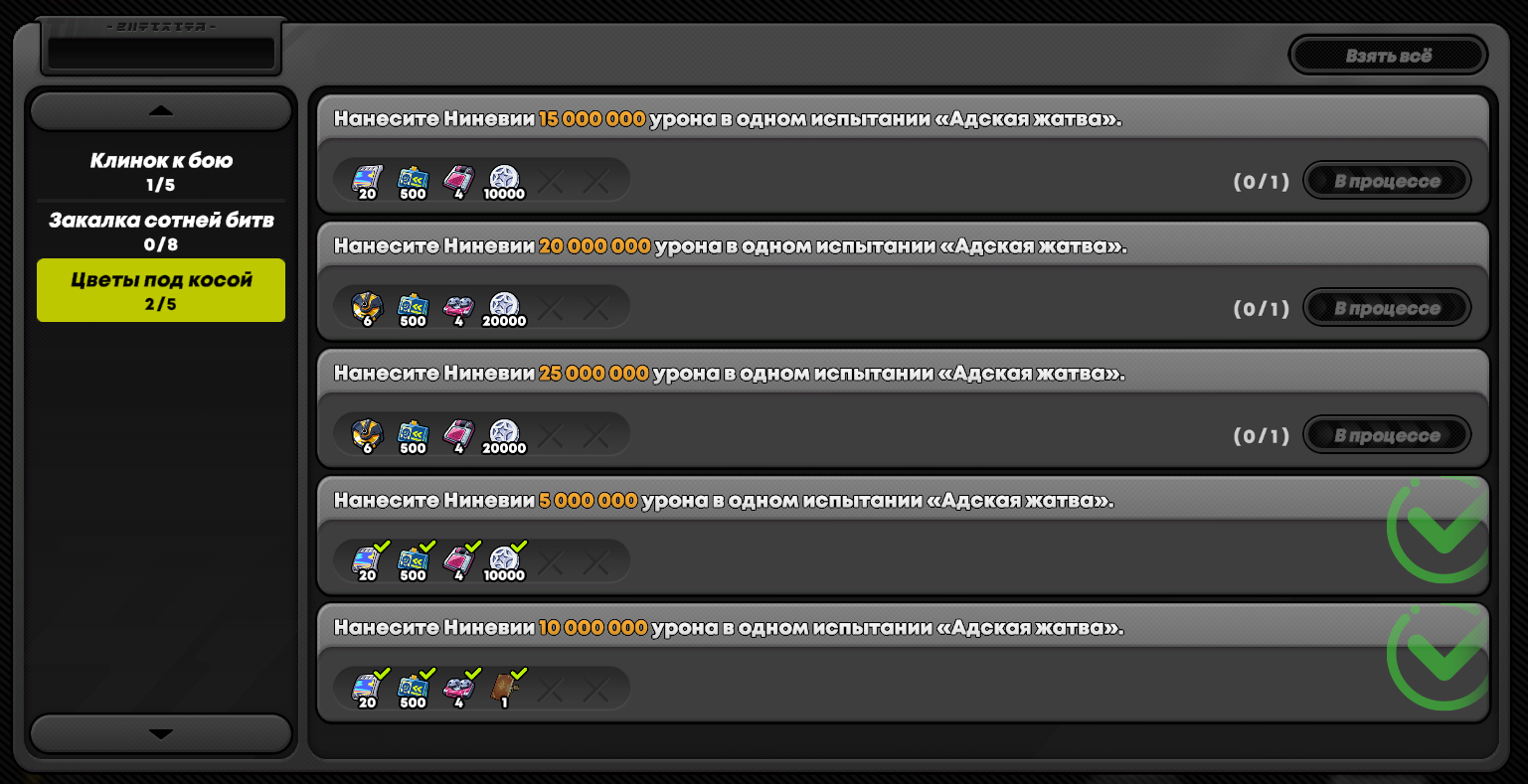This screenshot has width=1528, height=784.
Task: Click the brown item reward in the 10 000 000 task
Action: click(504, 689)
